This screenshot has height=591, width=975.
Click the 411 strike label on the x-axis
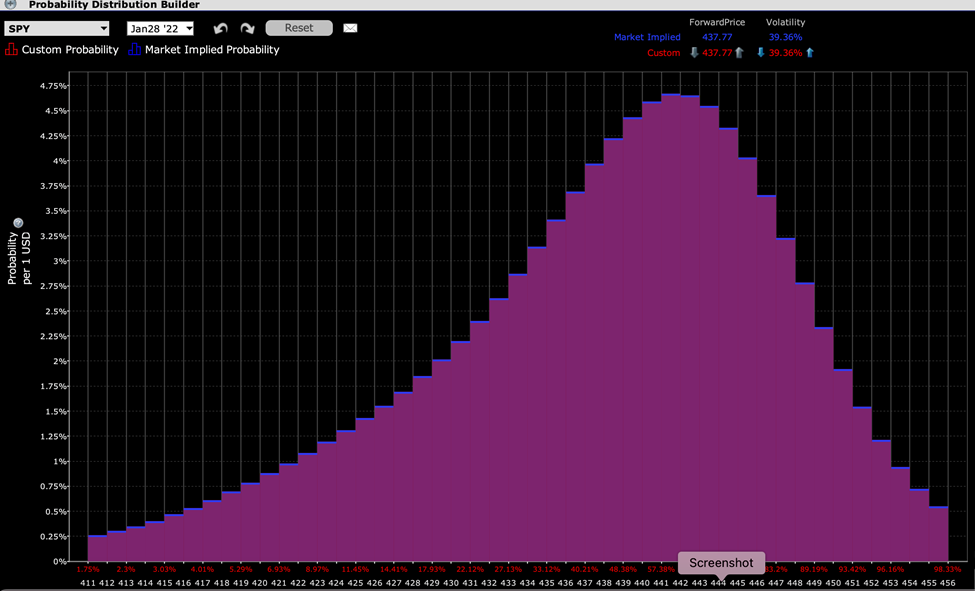pyautogui.click(x=88, y=583)
